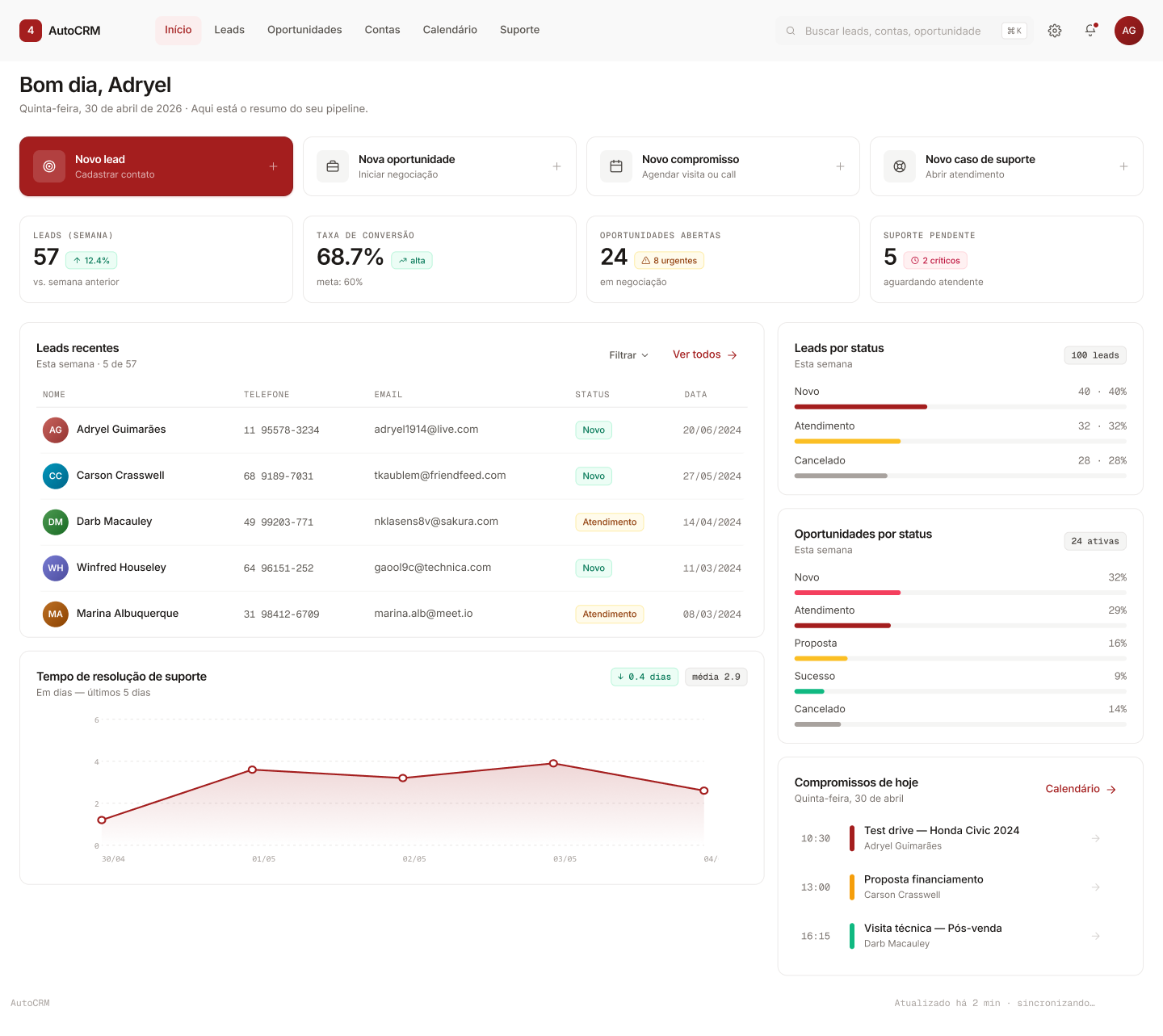This screenshot has width=1163, height=1036.
Task: Click email nklasens8v@sakura.com
Action: coord(436,522)
